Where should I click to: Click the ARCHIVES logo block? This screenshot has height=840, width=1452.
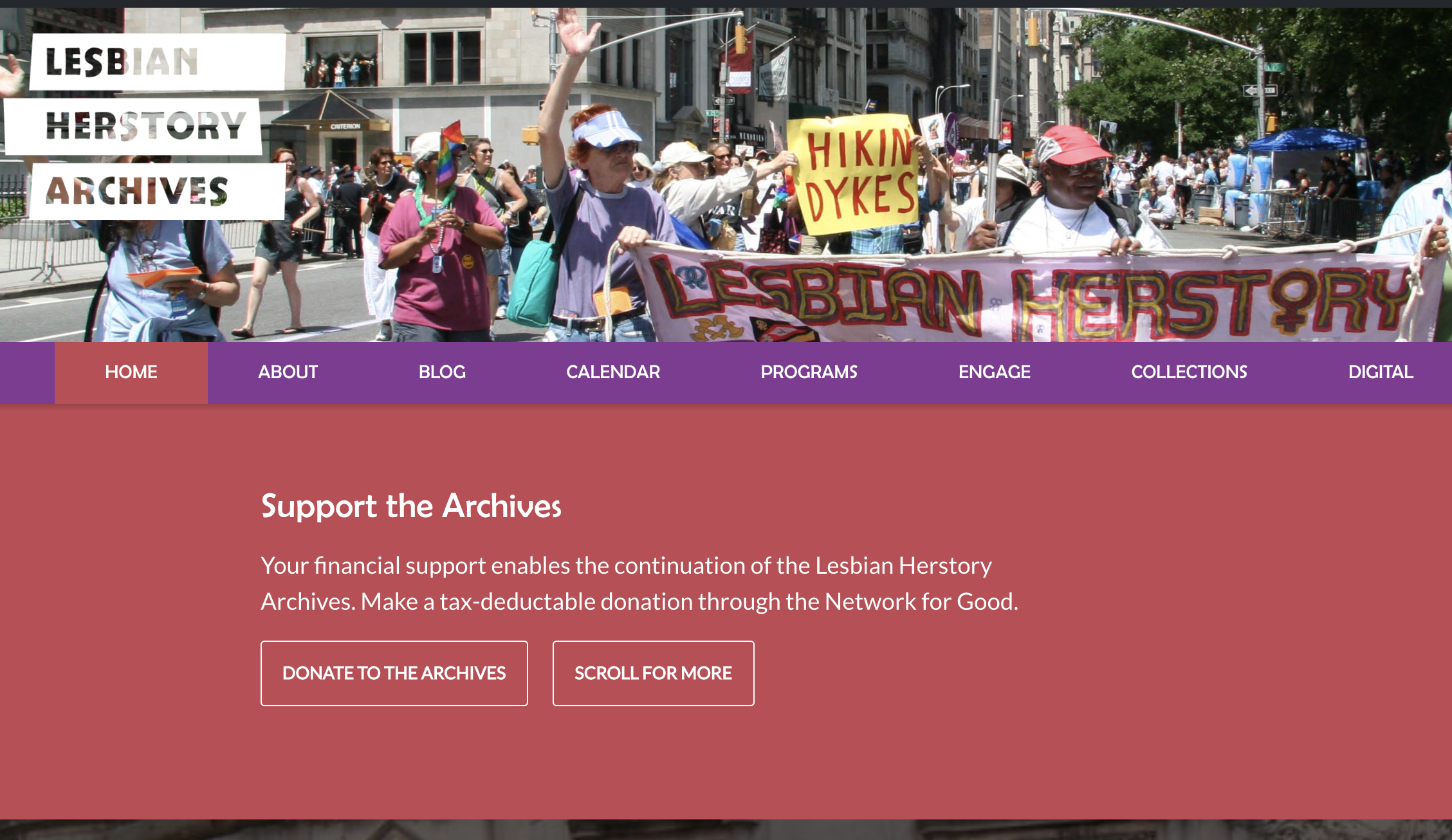point(158,191)
